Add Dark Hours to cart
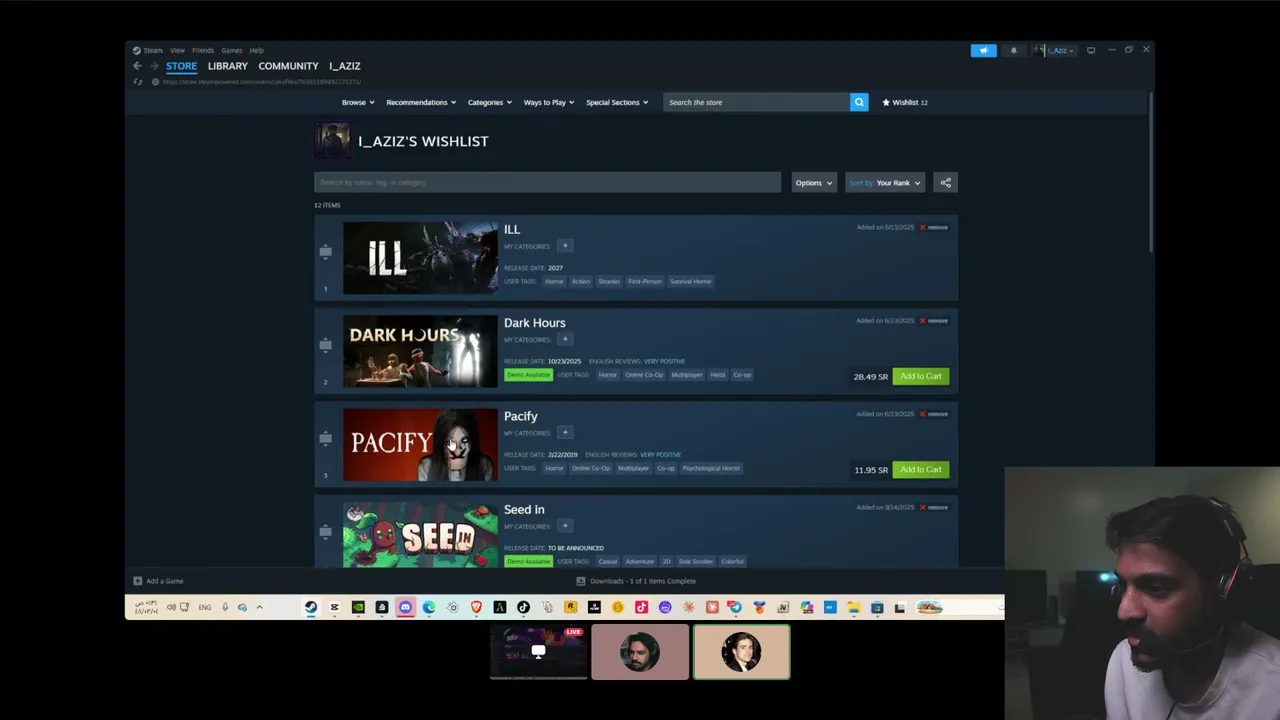 pos(921,376)
